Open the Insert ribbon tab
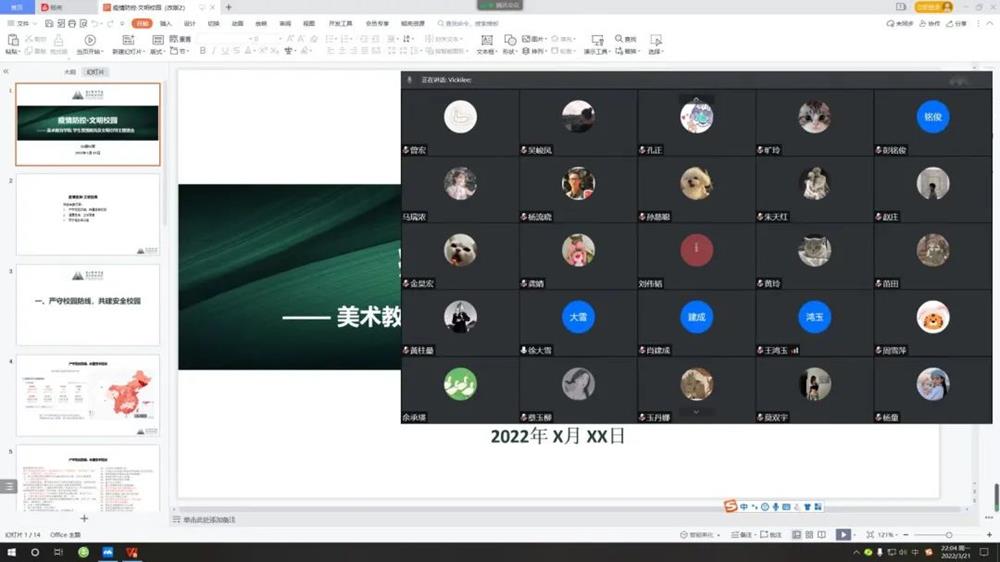The width and height of the screenshot is (1000, 562). [166, 24]
